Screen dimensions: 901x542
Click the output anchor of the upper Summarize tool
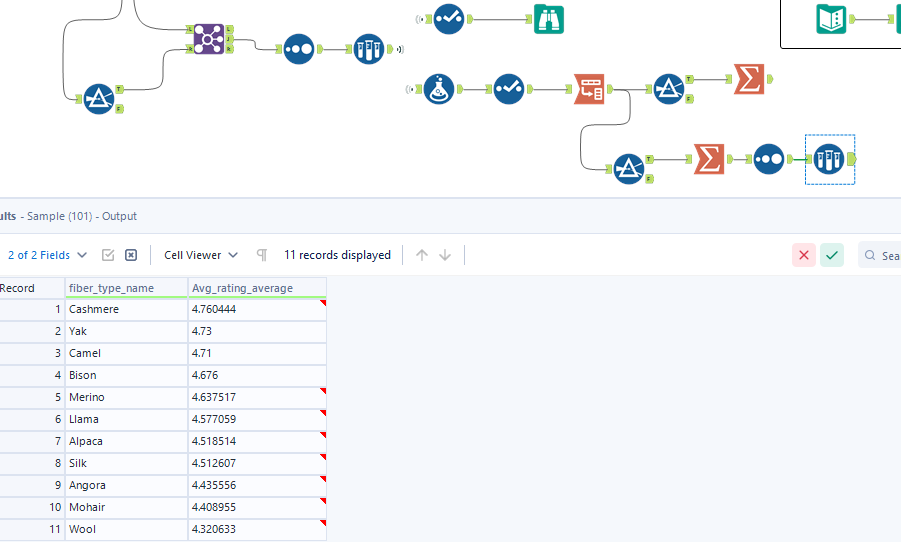[x=769, y=79]
